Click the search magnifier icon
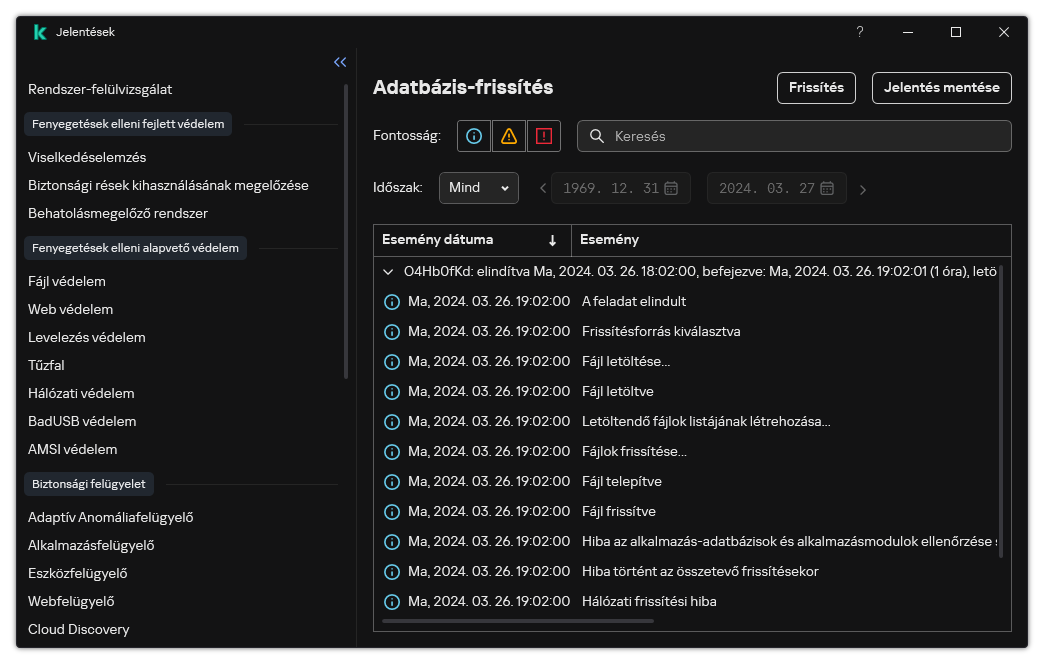 (597, 136)
